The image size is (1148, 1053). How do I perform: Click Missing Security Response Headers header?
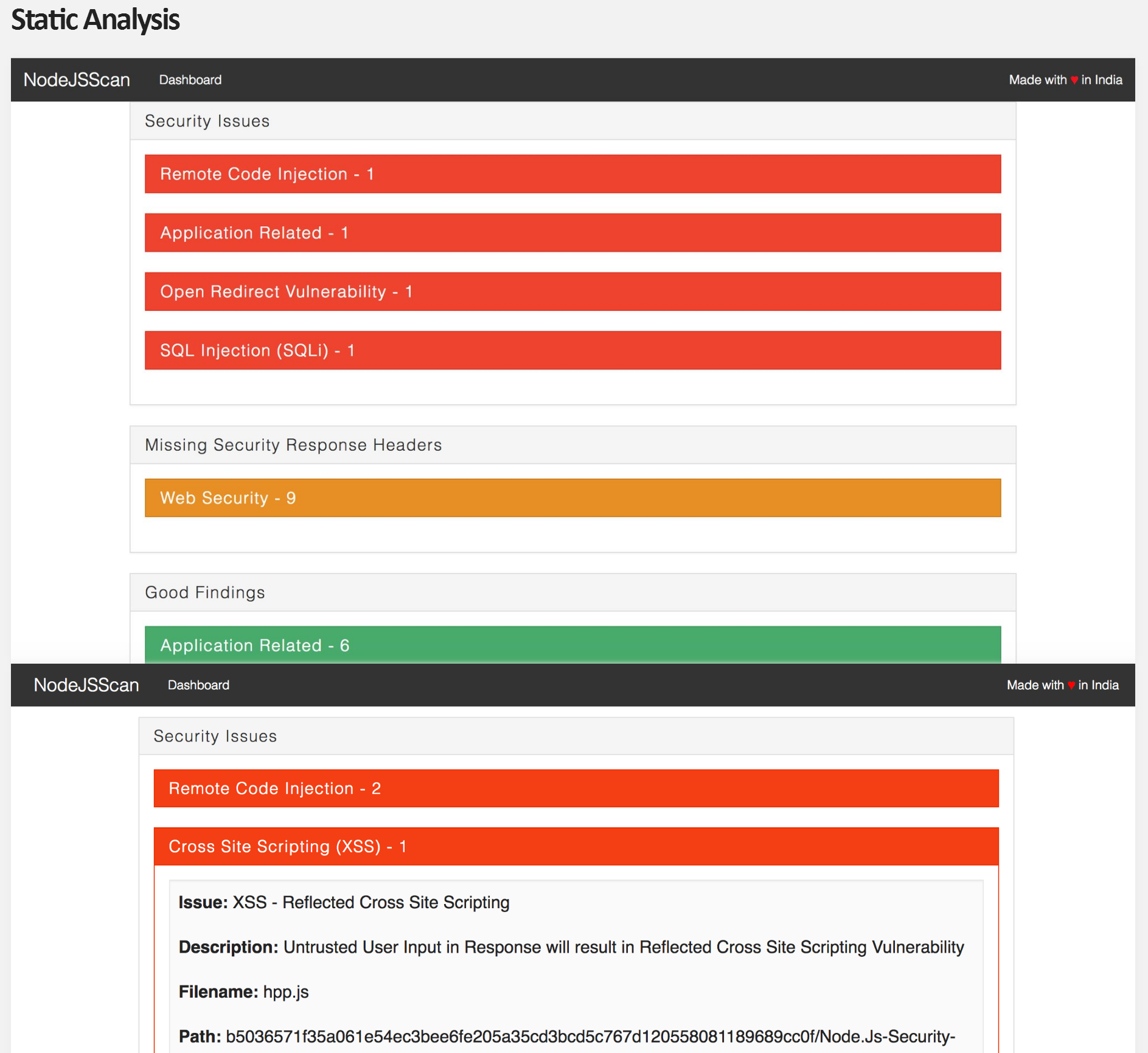click(x=572, y=445)
